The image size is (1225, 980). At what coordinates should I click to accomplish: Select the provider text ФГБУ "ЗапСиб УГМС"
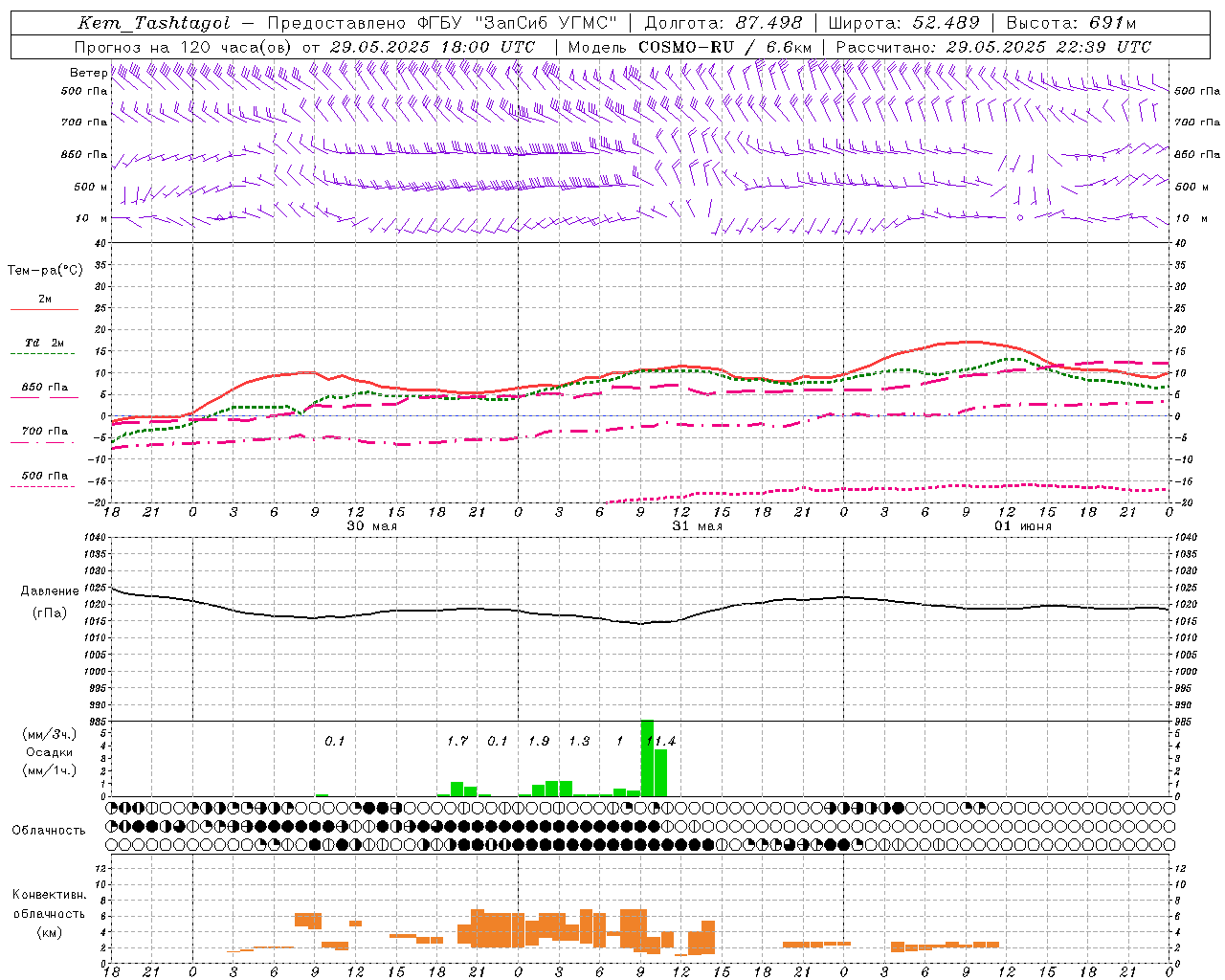click(518, 23)
